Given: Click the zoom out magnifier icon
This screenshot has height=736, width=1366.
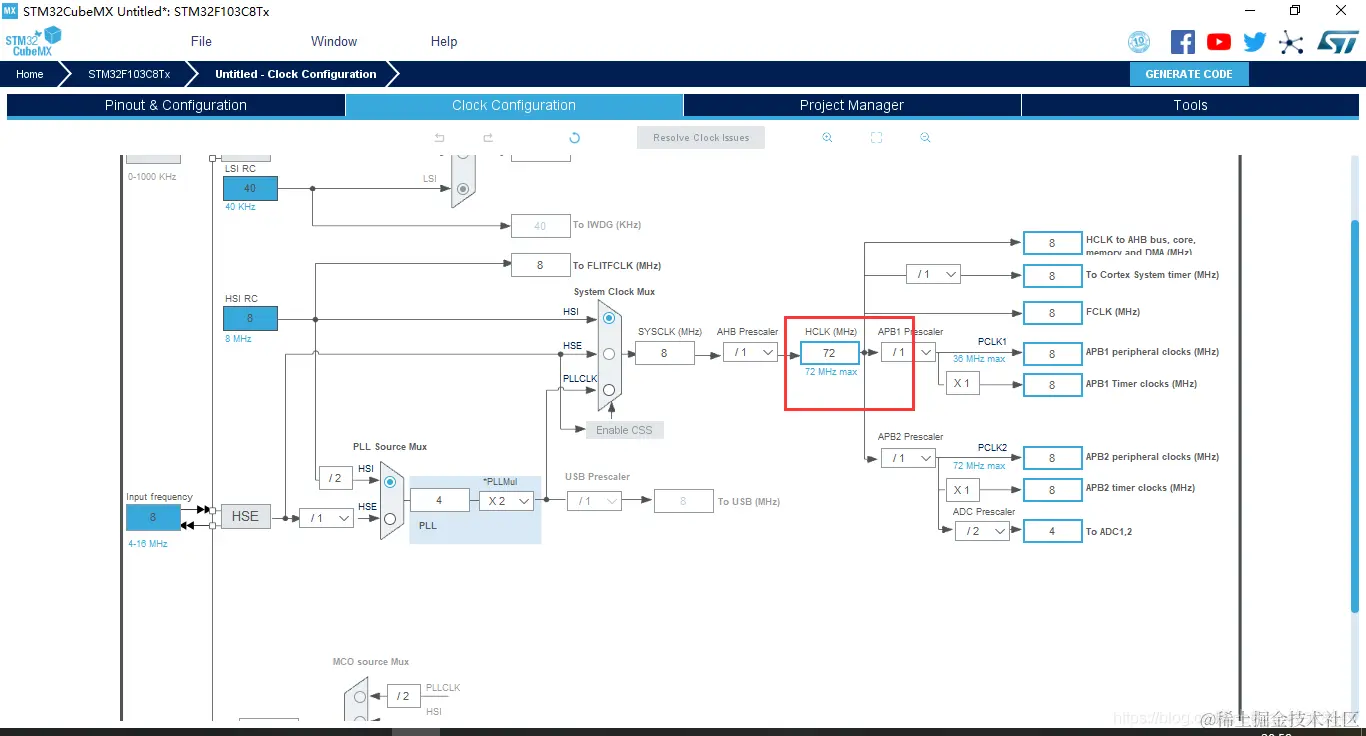Looking at the screenshot, I should point(924,137).
